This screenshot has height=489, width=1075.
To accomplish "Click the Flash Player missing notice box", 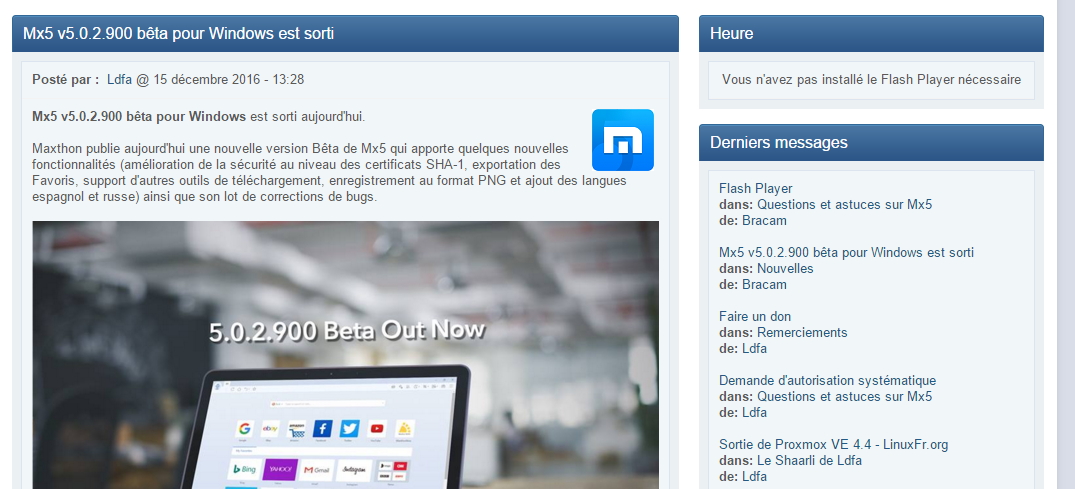I will 871,80.
